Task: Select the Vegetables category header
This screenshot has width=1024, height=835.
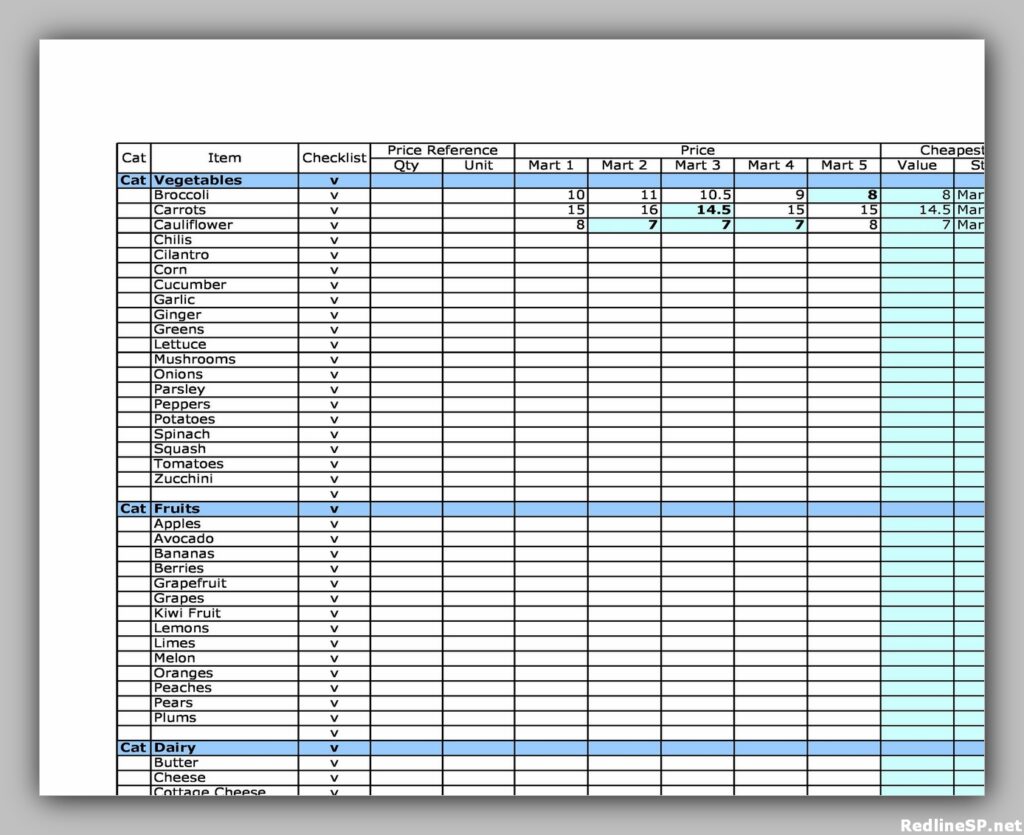Action: (225, 180)
